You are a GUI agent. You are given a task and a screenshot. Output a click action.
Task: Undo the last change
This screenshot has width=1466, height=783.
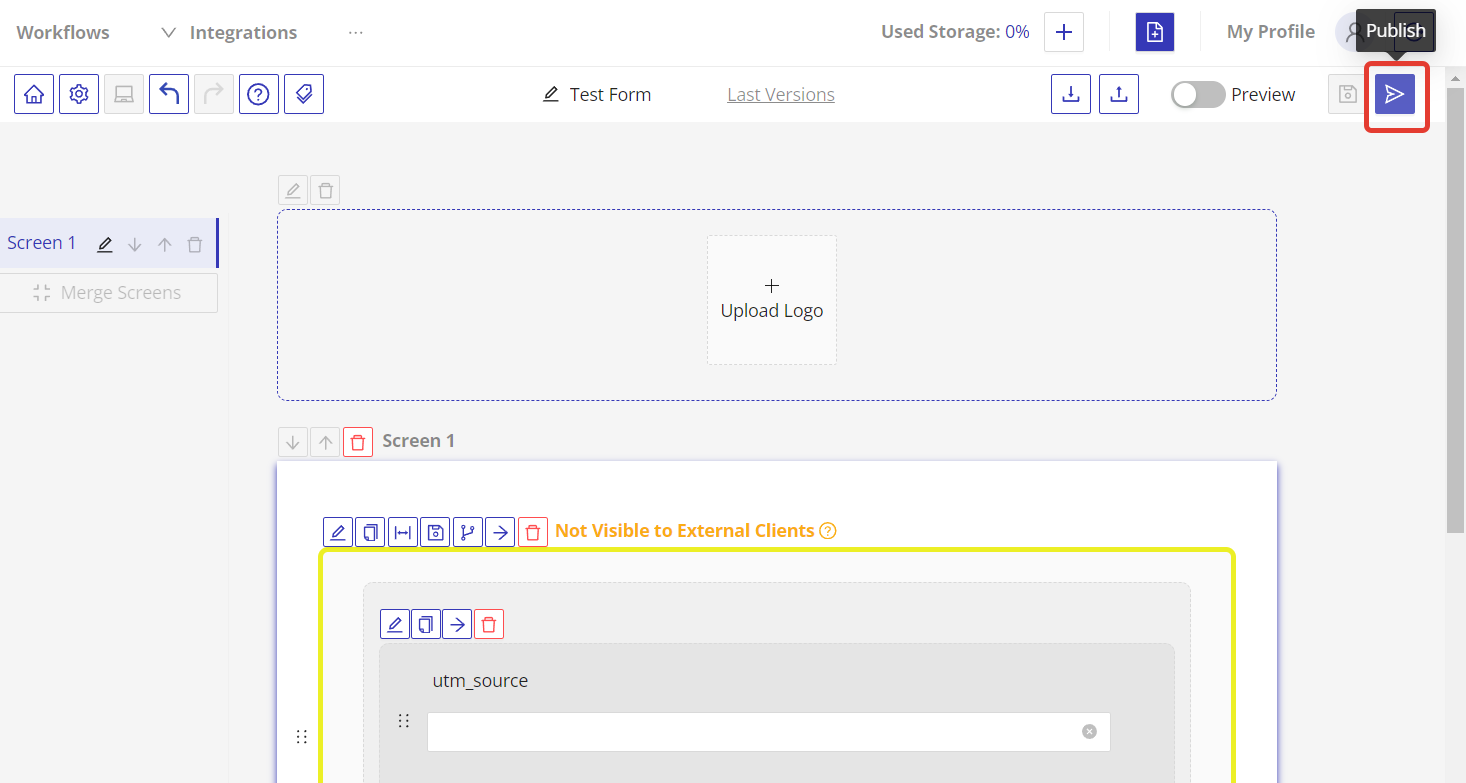click(169, 94)
